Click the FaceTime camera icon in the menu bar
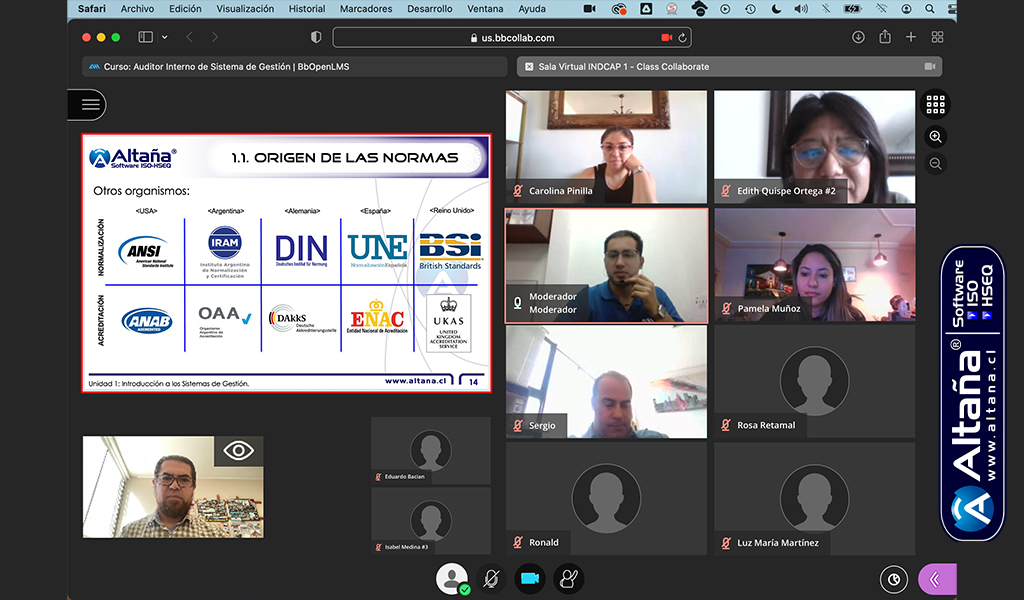Image resolution: width=1024 pixels, height=600 pixels. click(x=589, y=8)
